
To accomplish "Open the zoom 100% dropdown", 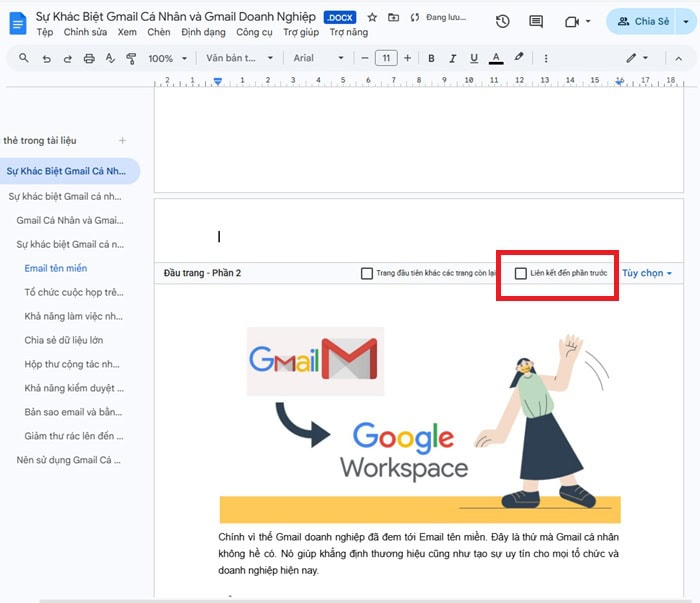I will [x=166, y=59].
